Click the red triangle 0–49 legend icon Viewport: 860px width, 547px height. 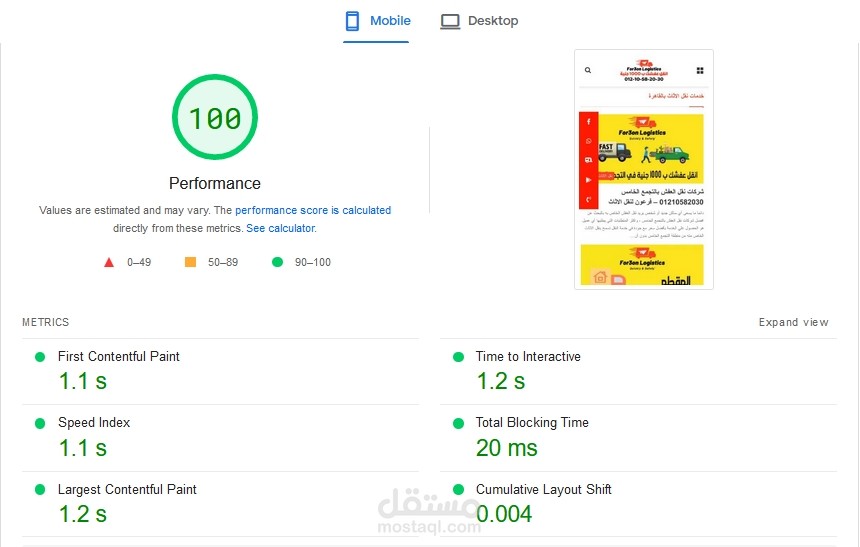point(109,262)
